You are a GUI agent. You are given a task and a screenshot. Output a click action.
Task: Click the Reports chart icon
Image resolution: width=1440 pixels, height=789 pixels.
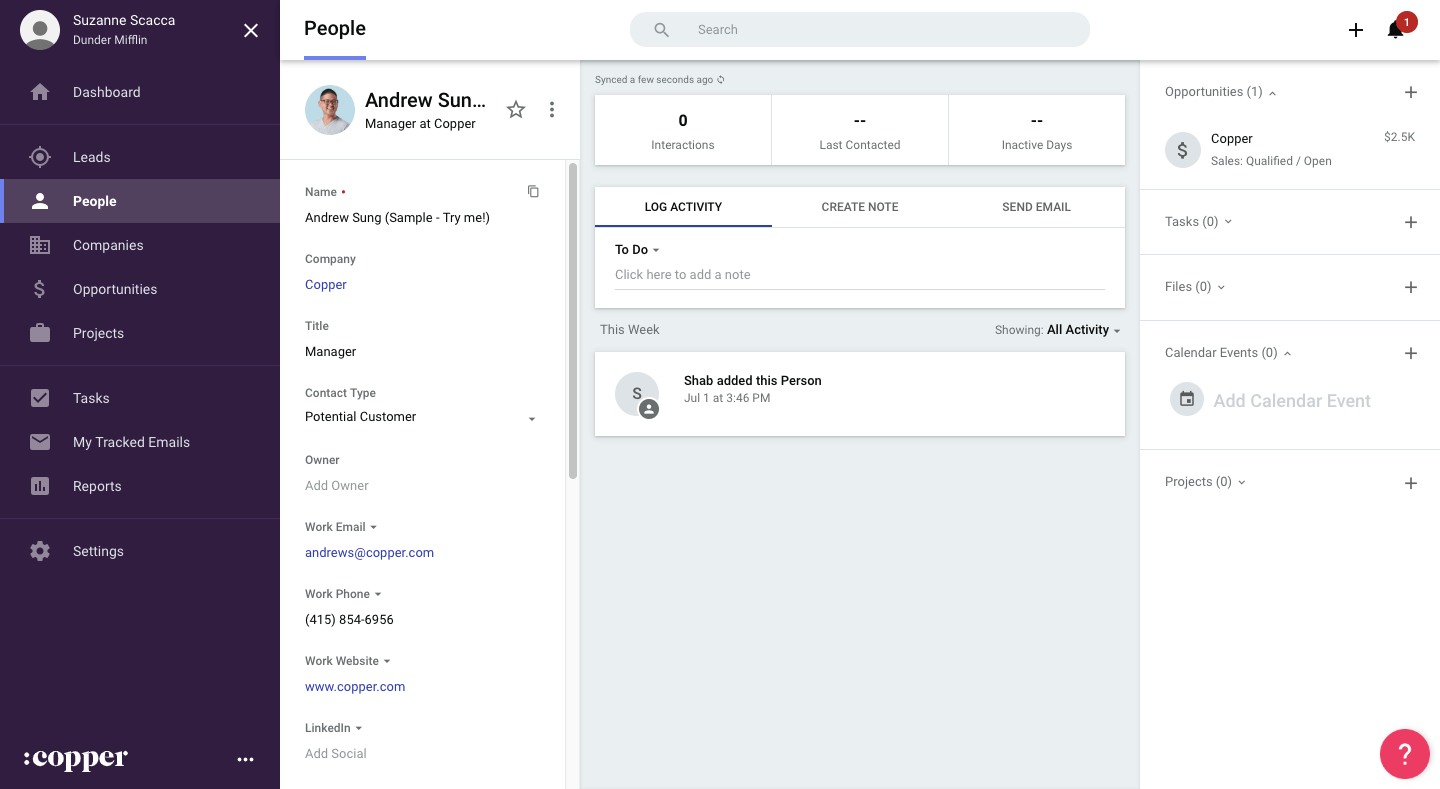click(x=40, y=486)
